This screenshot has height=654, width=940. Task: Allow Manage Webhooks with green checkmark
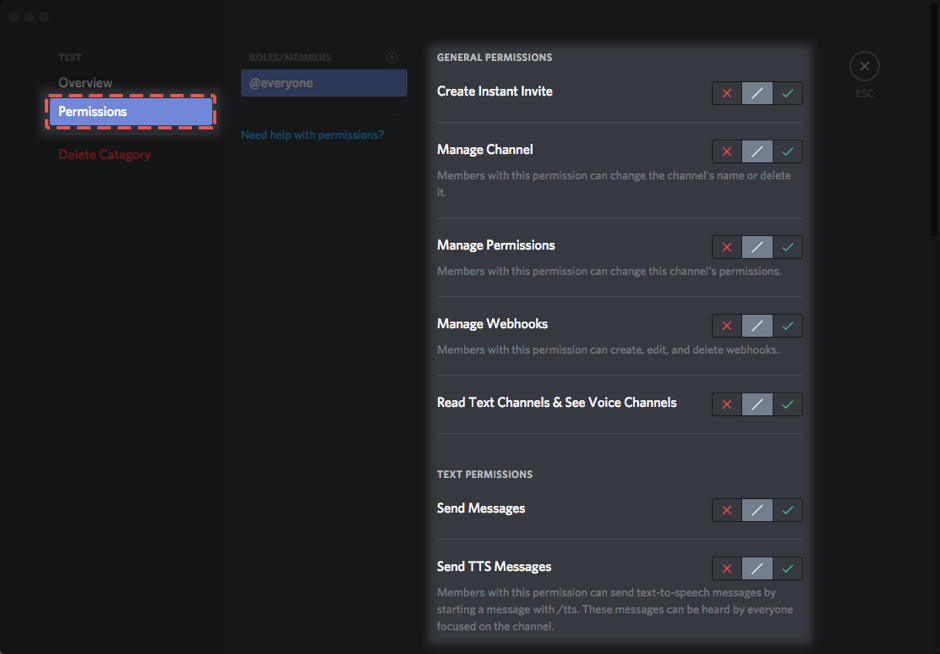[788, 325]
